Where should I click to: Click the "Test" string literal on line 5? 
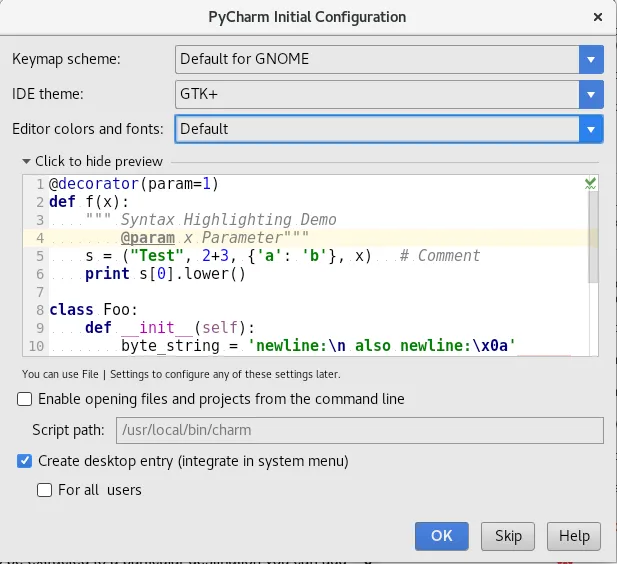[157, 256]
